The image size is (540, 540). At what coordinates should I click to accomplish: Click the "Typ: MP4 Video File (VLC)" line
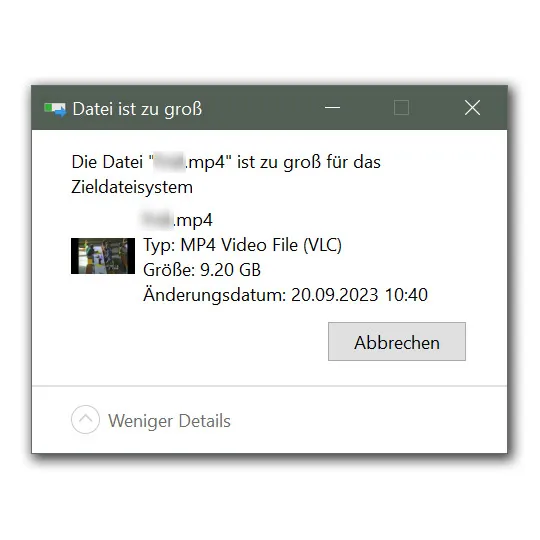click(242, 245)
